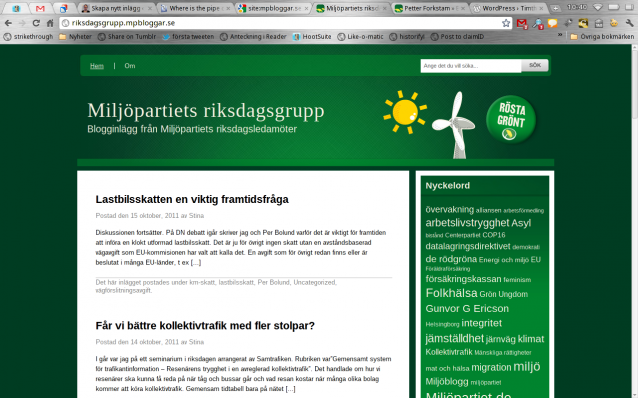This screenshot has height=398, width=638.
Task: Switch to 'Where is the pipe' tab
Action: click(x=194, y=8)
